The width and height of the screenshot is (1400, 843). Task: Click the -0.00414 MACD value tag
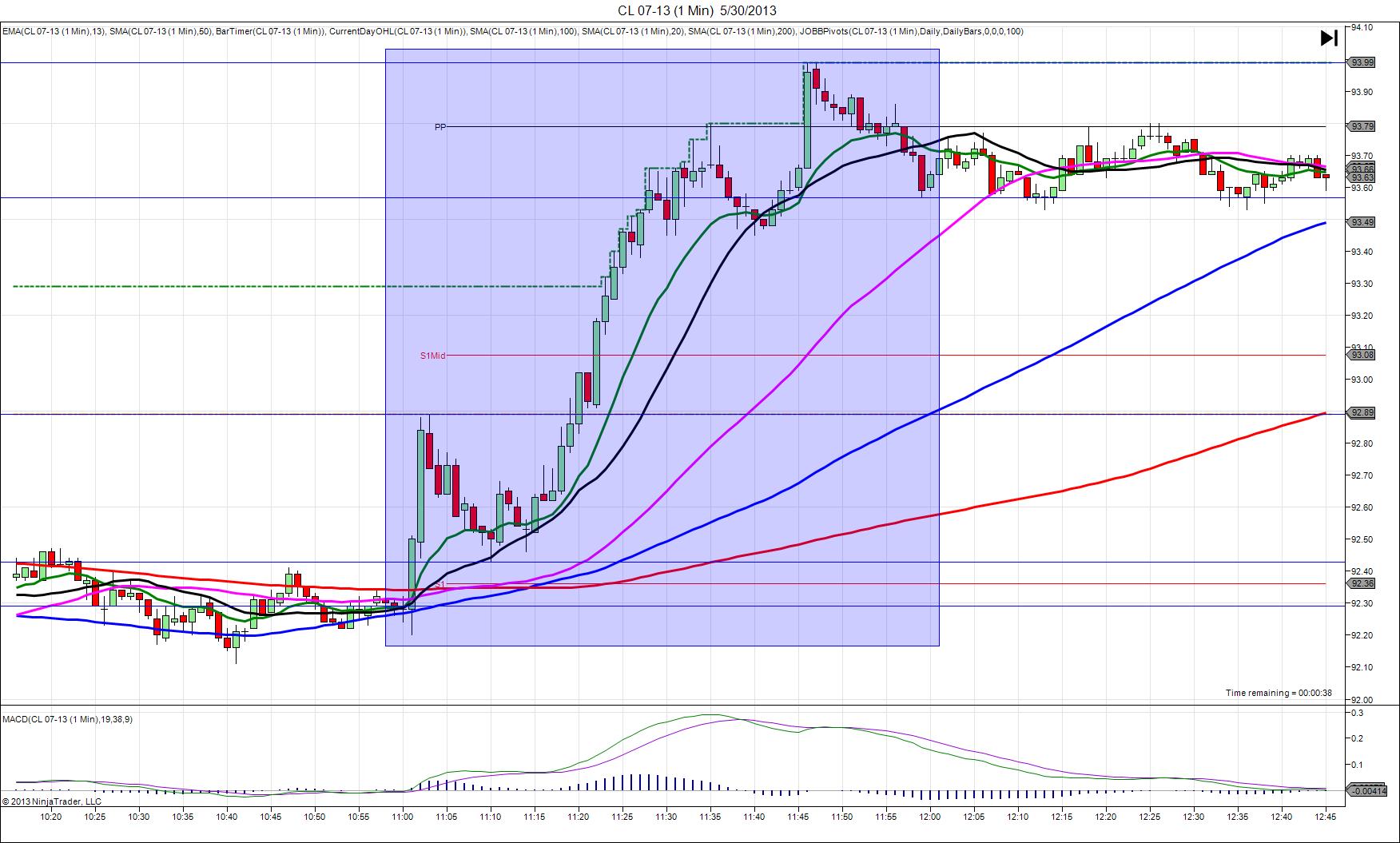pos(1366,790)
